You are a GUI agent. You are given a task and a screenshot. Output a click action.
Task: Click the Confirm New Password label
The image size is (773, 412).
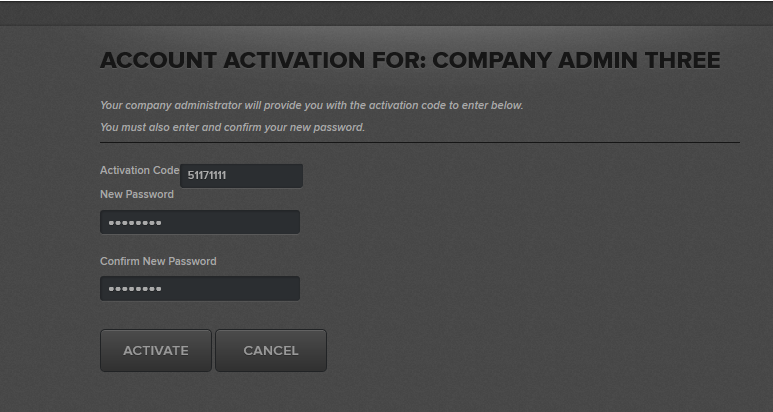(158, 261)
